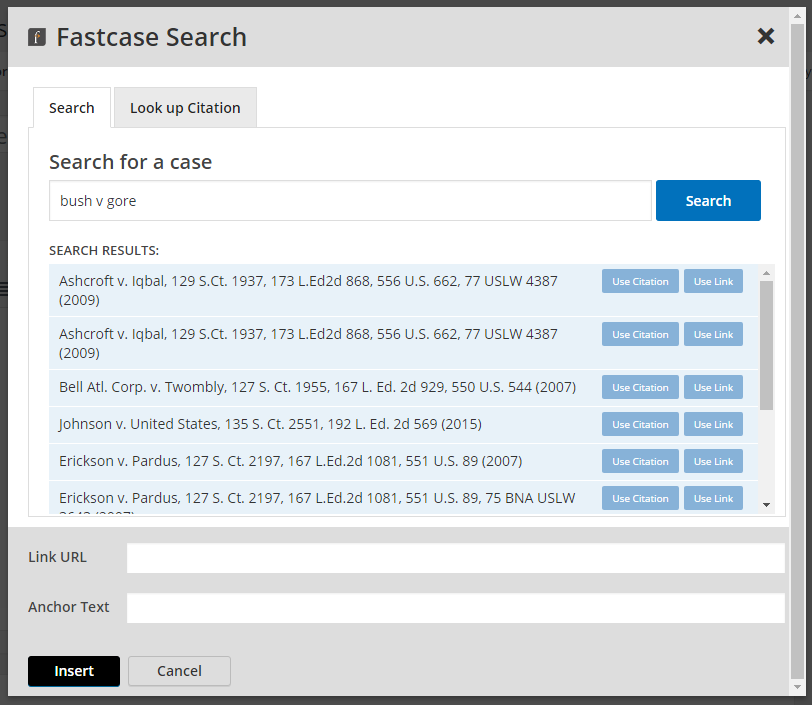Focus the case search field containing bush v gore

[350, 200]
